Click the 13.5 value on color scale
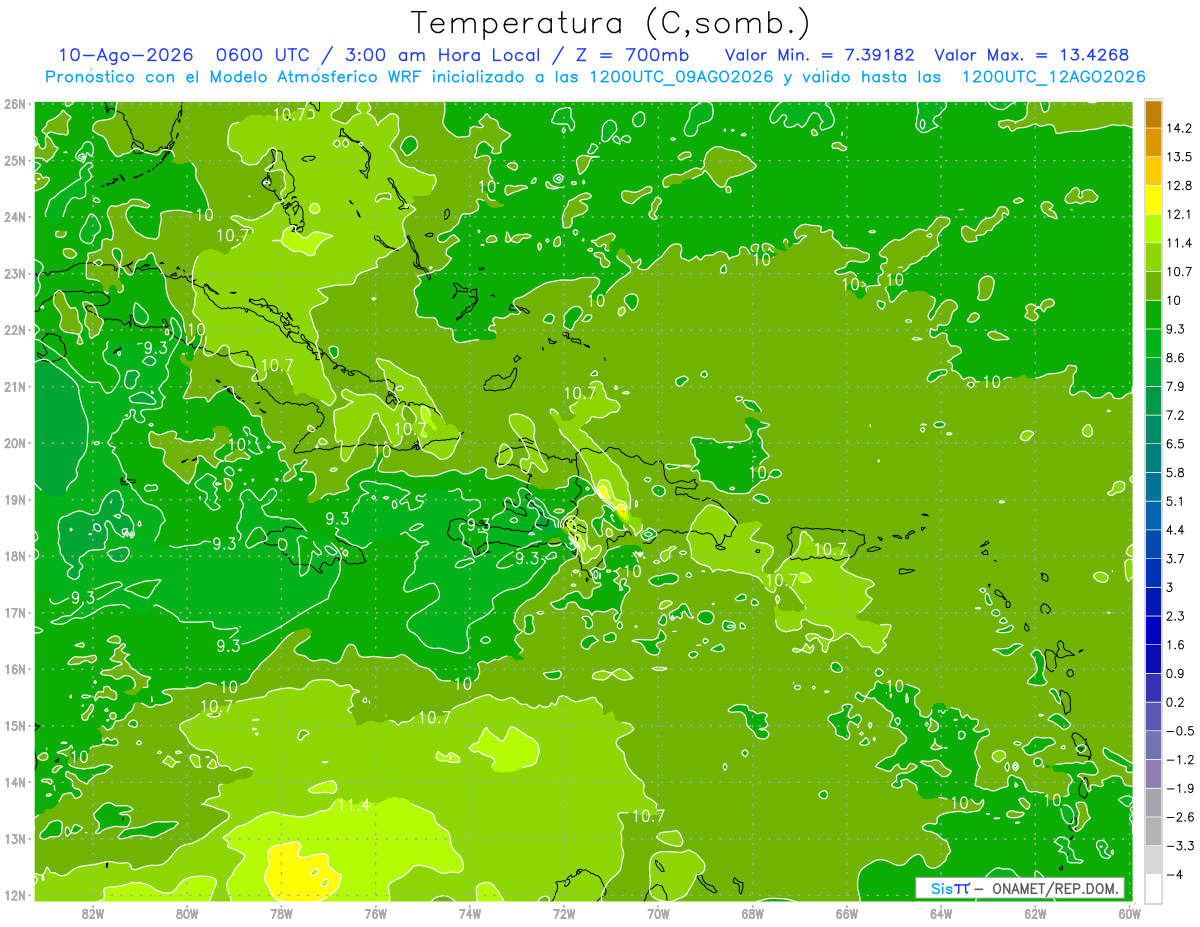 [1180, 157]
